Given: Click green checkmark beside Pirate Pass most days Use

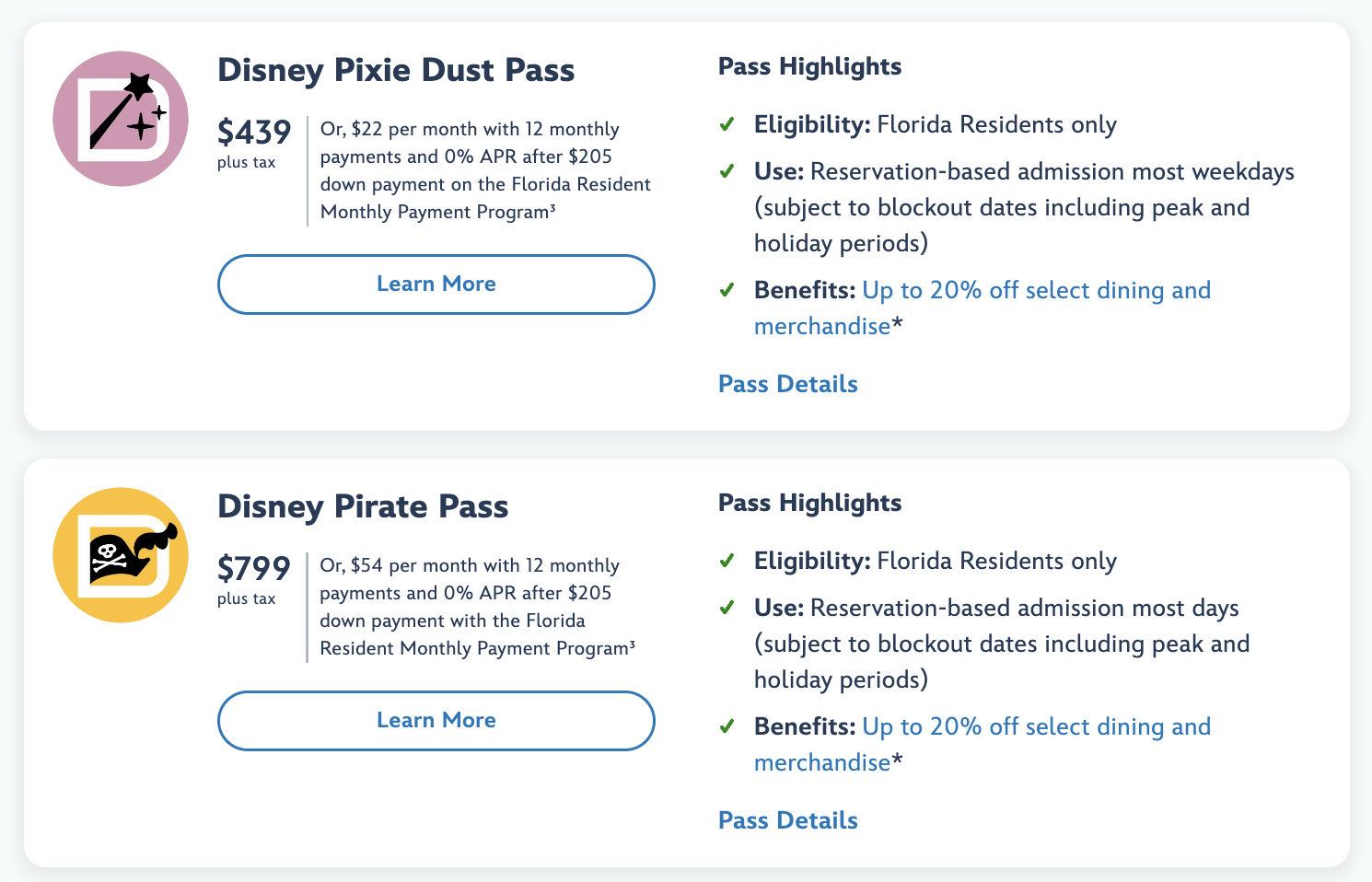Looking at the screenshot, I should [727, 608].
